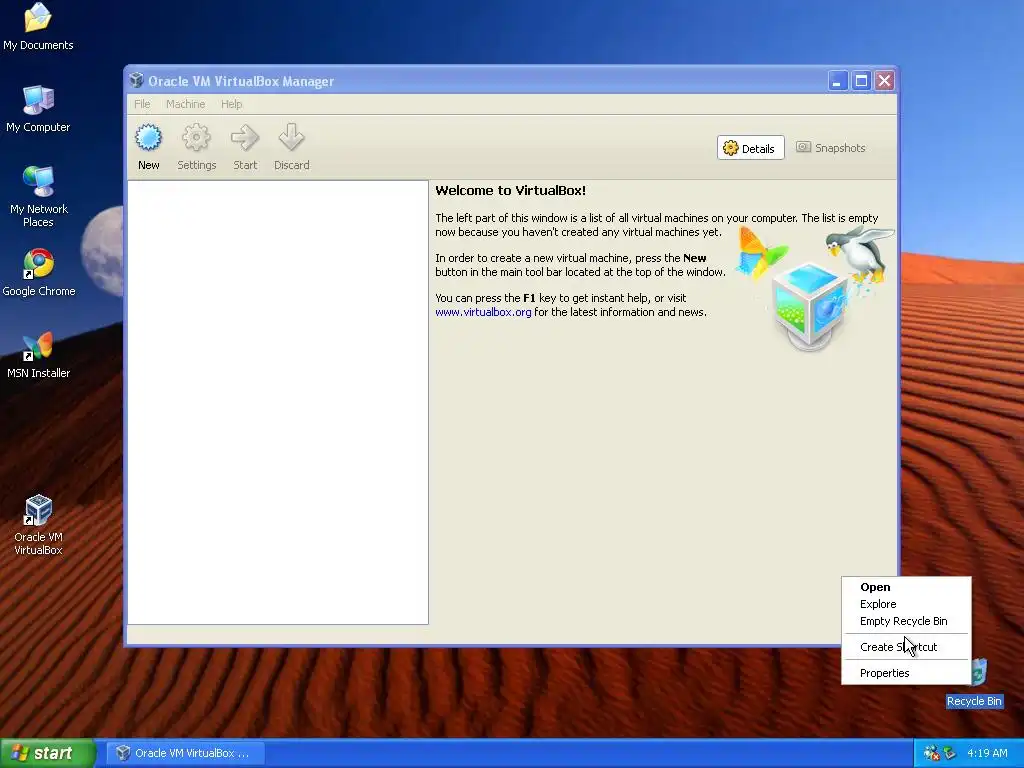Click the second system tray icon
The image size is (1024, 768).
(x=949, y=753)
